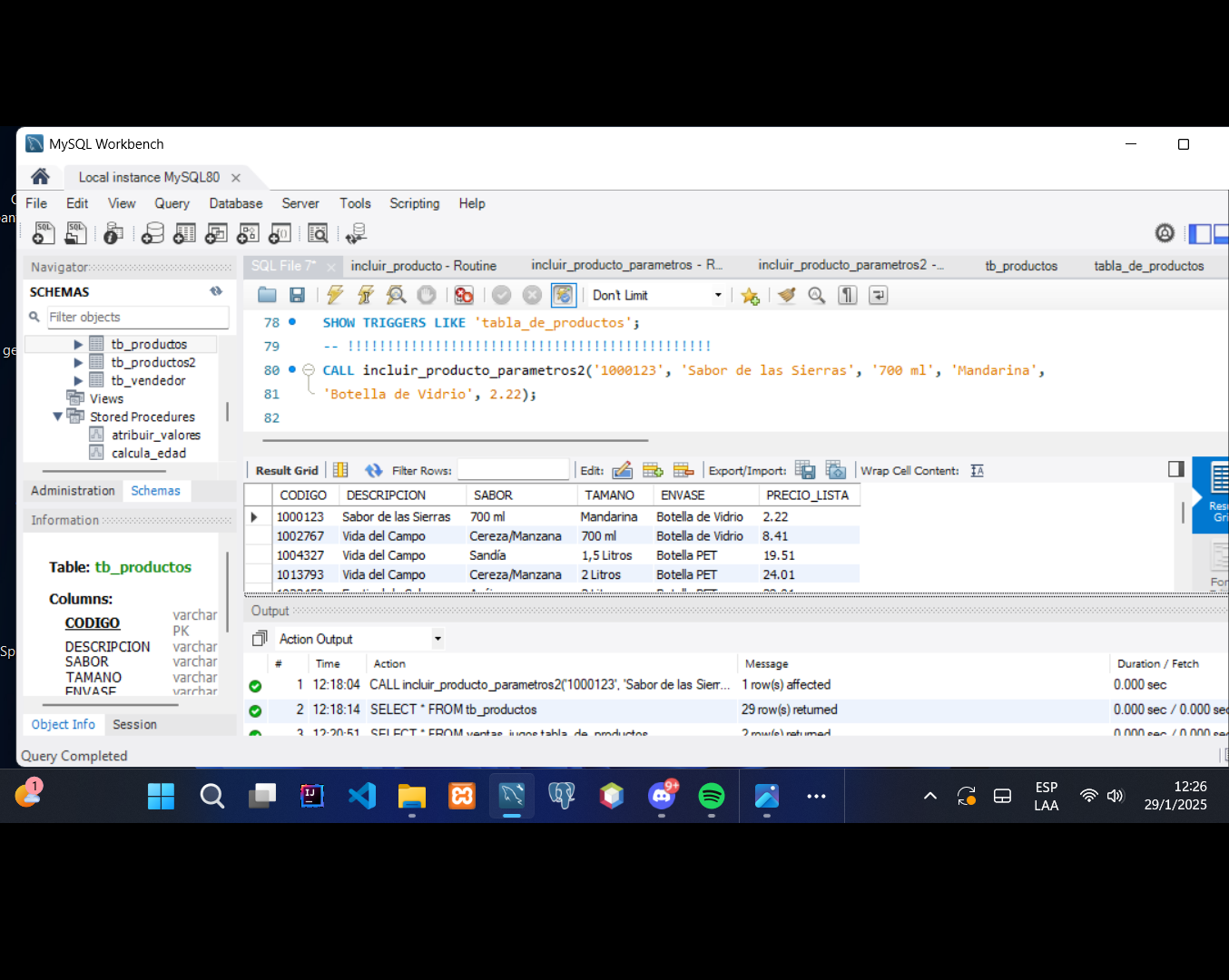Search table data icon

tap(318, 234)
